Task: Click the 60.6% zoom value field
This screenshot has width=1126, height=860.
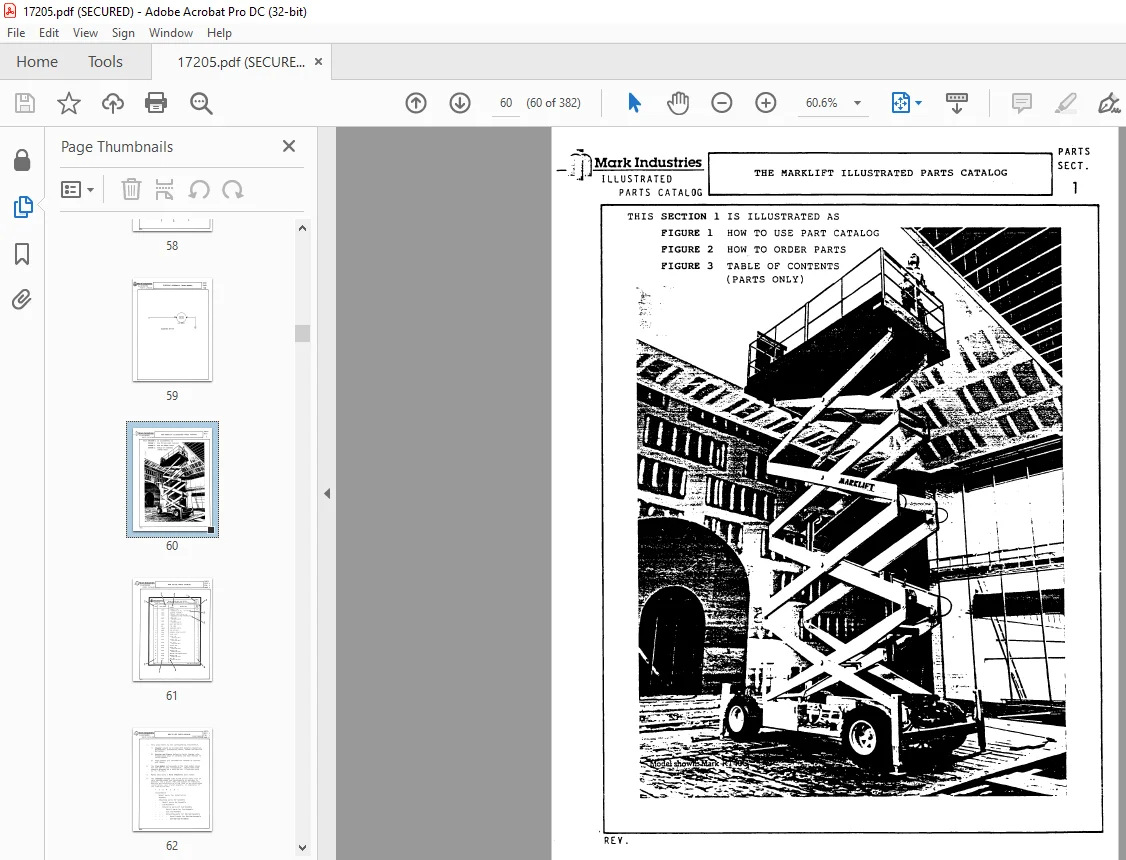Action: [822, 103]
